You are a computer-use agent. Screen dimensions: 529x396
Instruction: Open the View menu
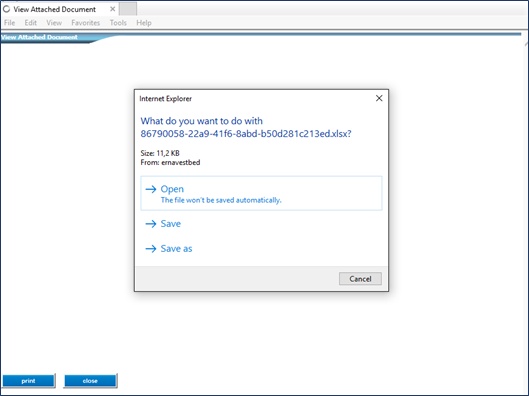pyautogui.click(x=54, y=23)
